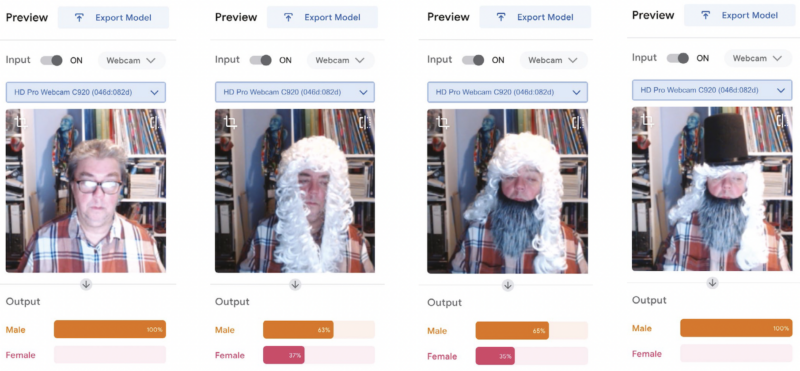This screenshot has width=800, height=371.
Task: Open Webcam source dropdown in Male 63% panel
Action: [x=340, y=60]
